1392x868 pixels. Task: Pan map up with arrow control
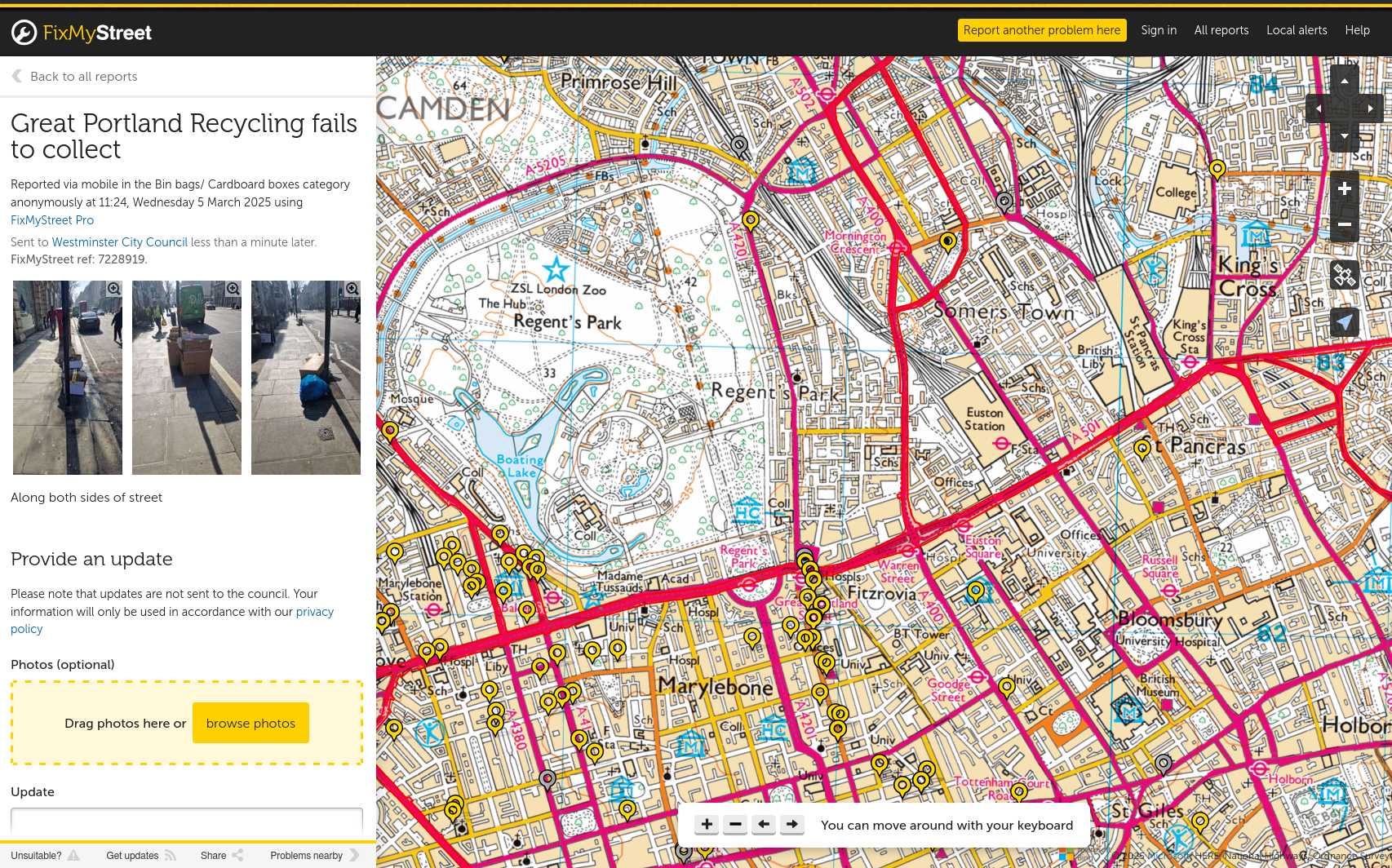pos(1345,80)
